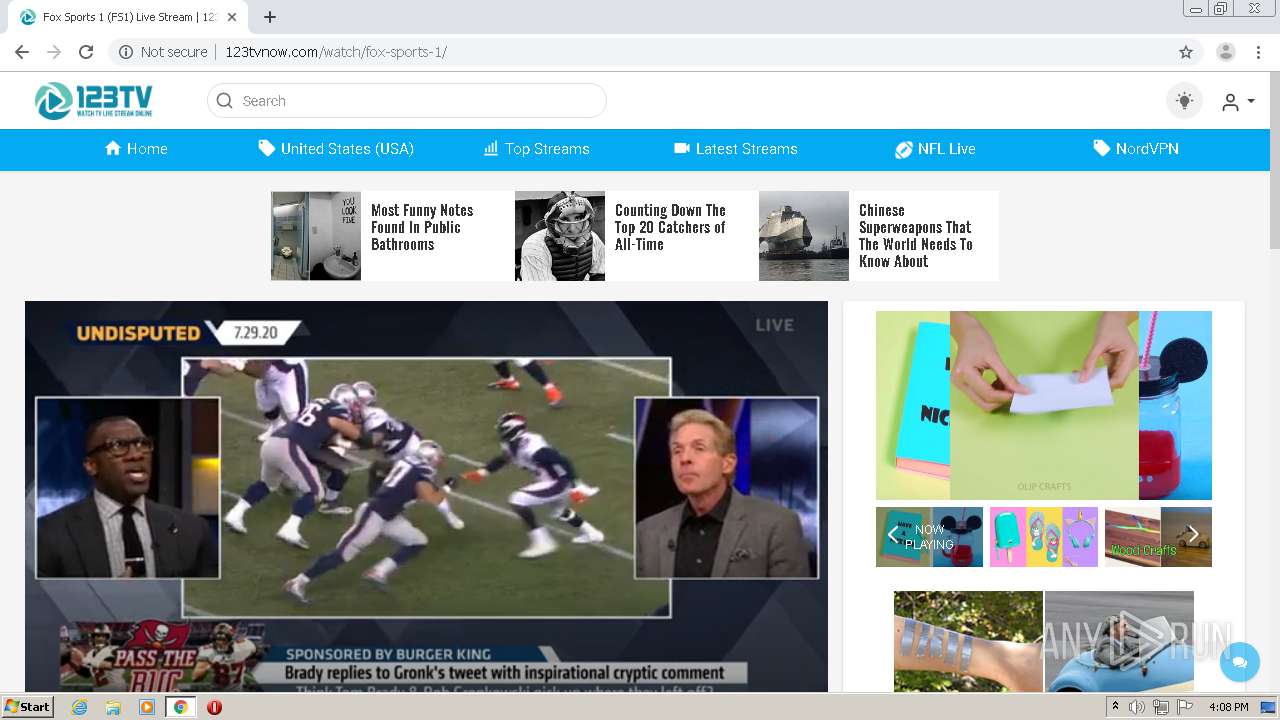Screen dimensions: 1280x720
Task: Toggle the lightbulb dark mode icon
Action: [x=1185, y=101]
